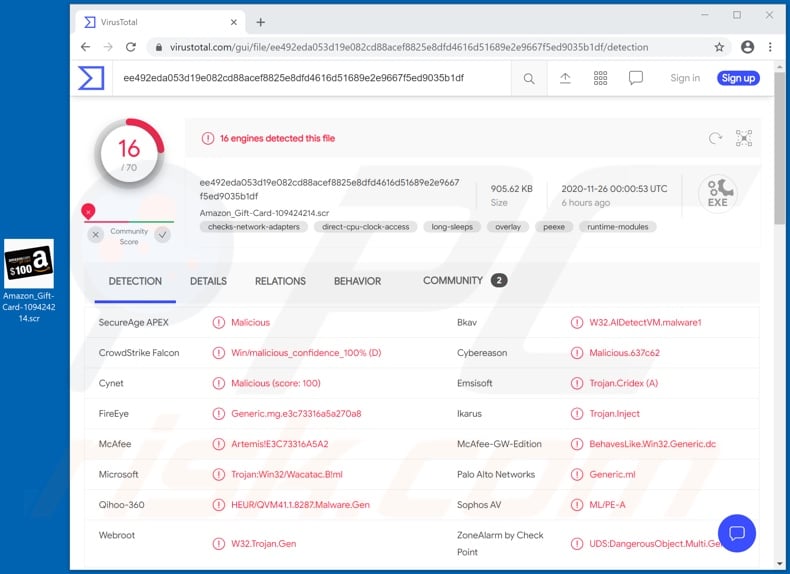
Task: Open the RELATIONS tab
Action: tap(280, 281)
